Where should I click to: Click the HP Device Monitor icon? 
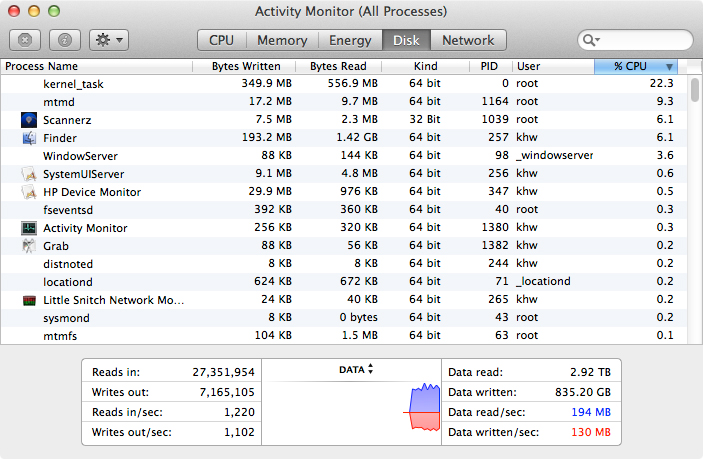pos(29,192)
